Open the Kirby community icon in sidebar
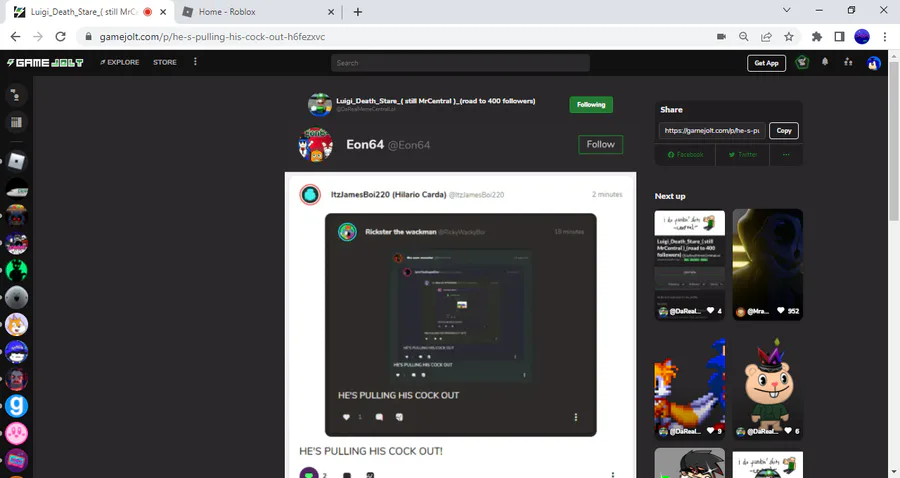Screen dimensions: 900x478 click(17, 433)
